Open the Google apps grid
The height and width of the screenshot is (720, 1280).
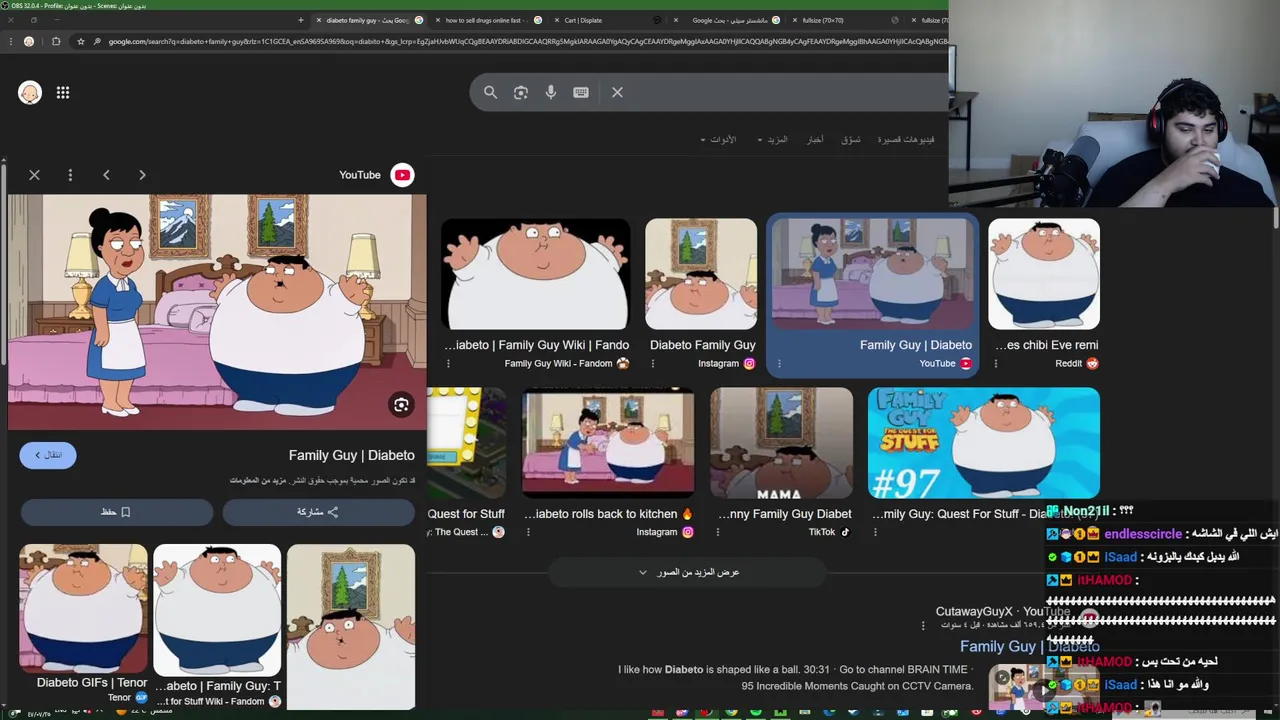[x=63, y=92]
